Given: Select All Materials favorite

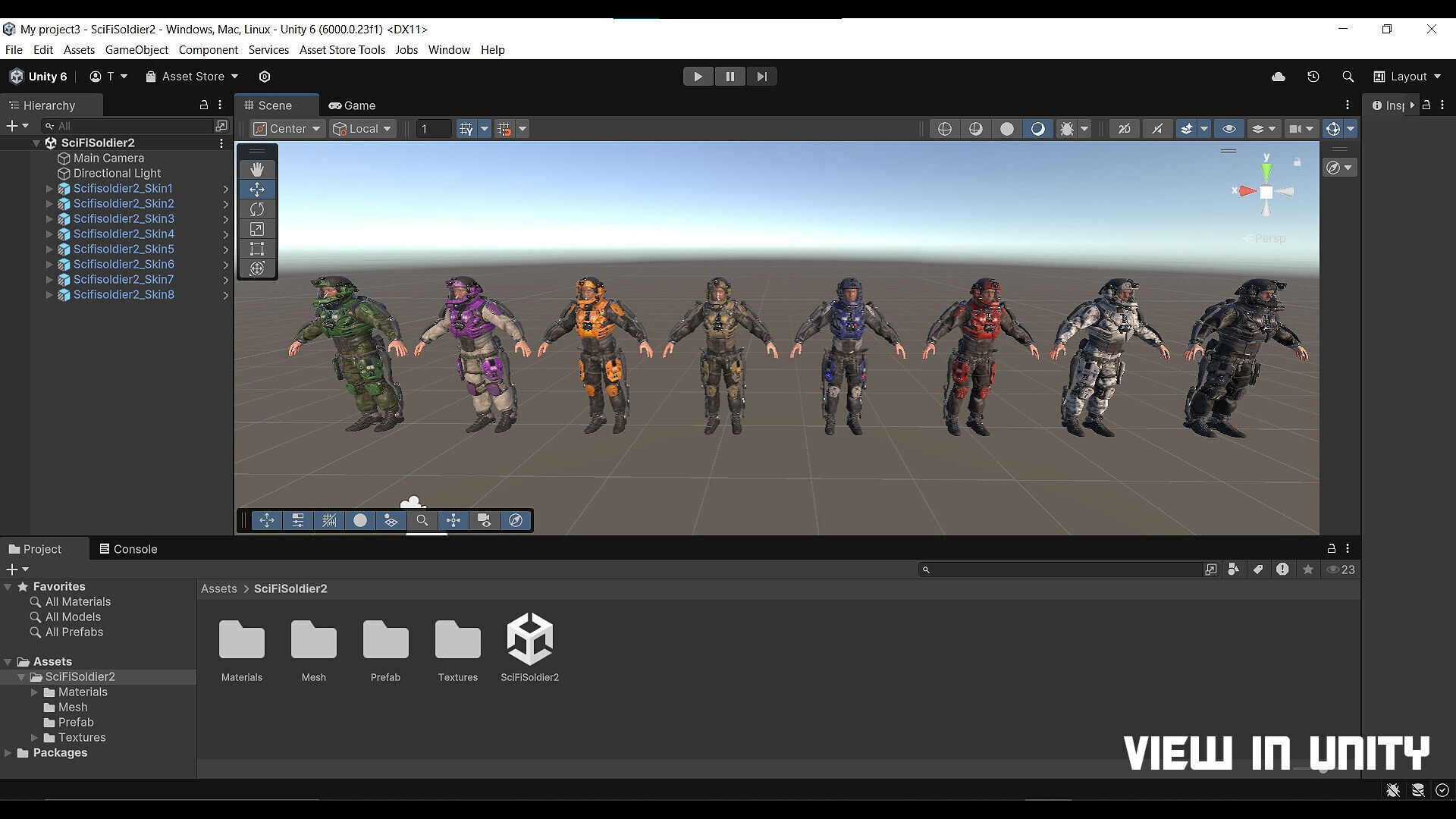Looking at the screenshot, I should (x=77, y=601).
